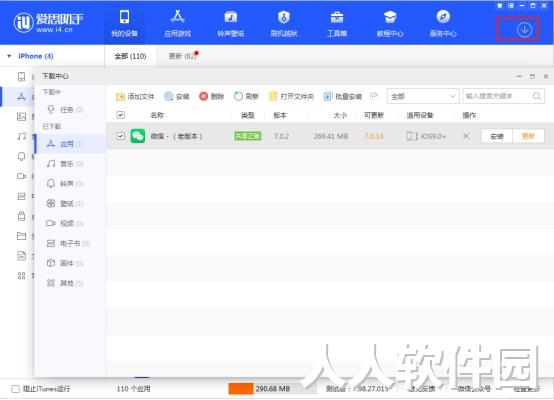This screenshot has width=554, height=400.
Task: Click the green WeChat app icon
Action: tap(138, 136)
